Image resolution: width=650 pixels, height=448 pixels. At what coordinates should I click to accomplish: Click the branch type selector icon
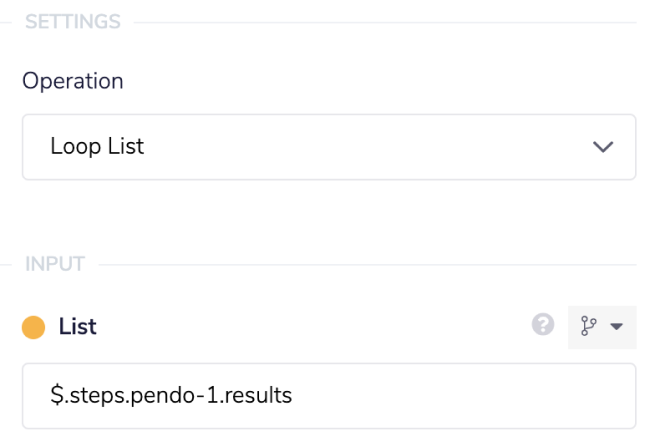tap(590, 327)
